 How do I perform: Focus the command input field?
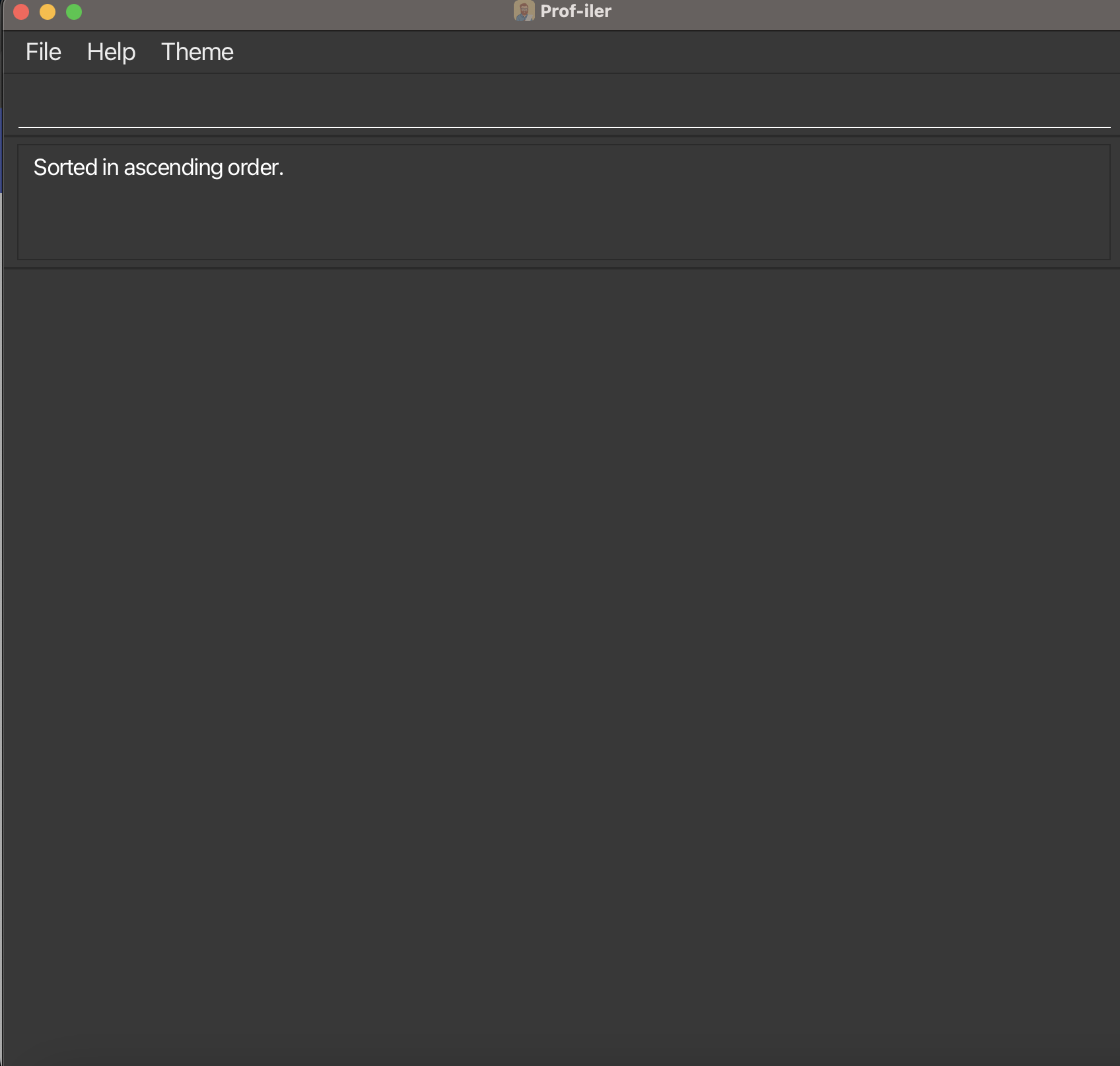click(x=564, y=106)
